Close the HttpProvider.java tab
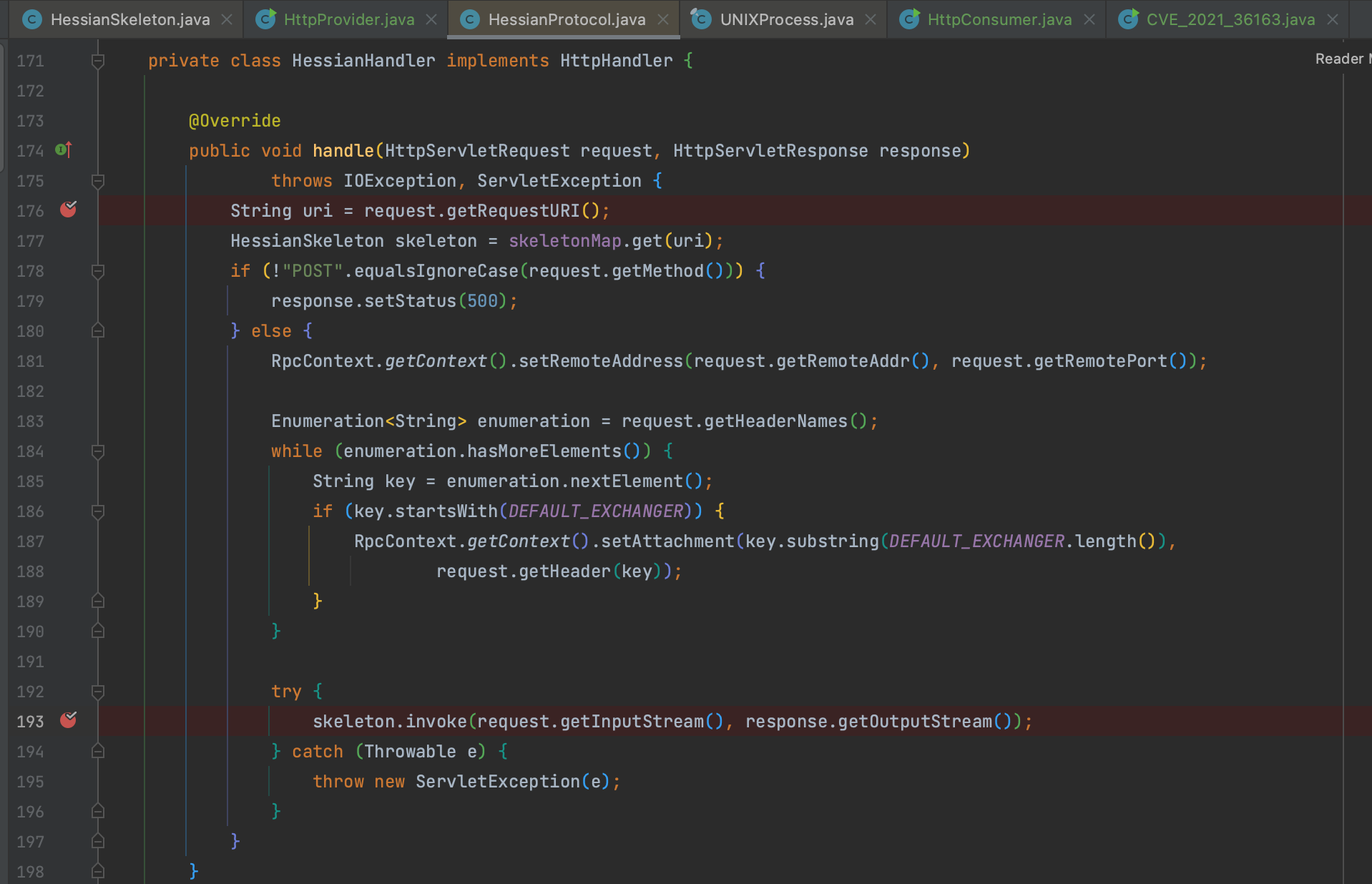This screenshot has width=1372, height=884. (431, 19)
